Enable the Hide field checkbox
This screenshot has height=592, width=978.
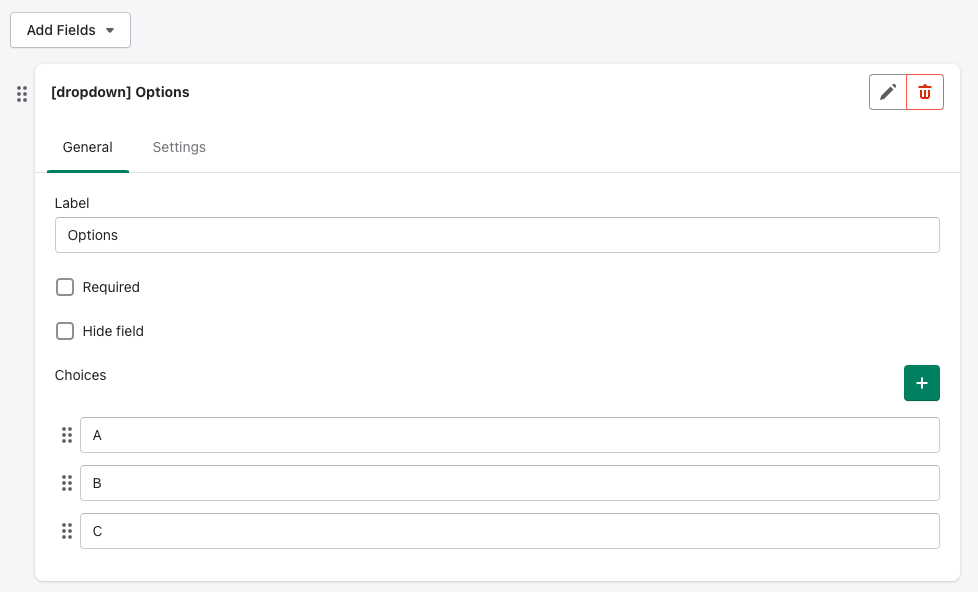(65, 331)
